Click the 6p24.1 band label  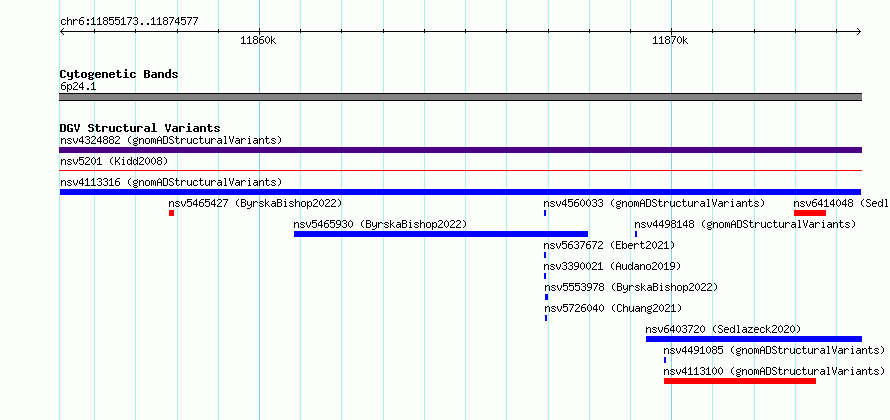[78, 86]
